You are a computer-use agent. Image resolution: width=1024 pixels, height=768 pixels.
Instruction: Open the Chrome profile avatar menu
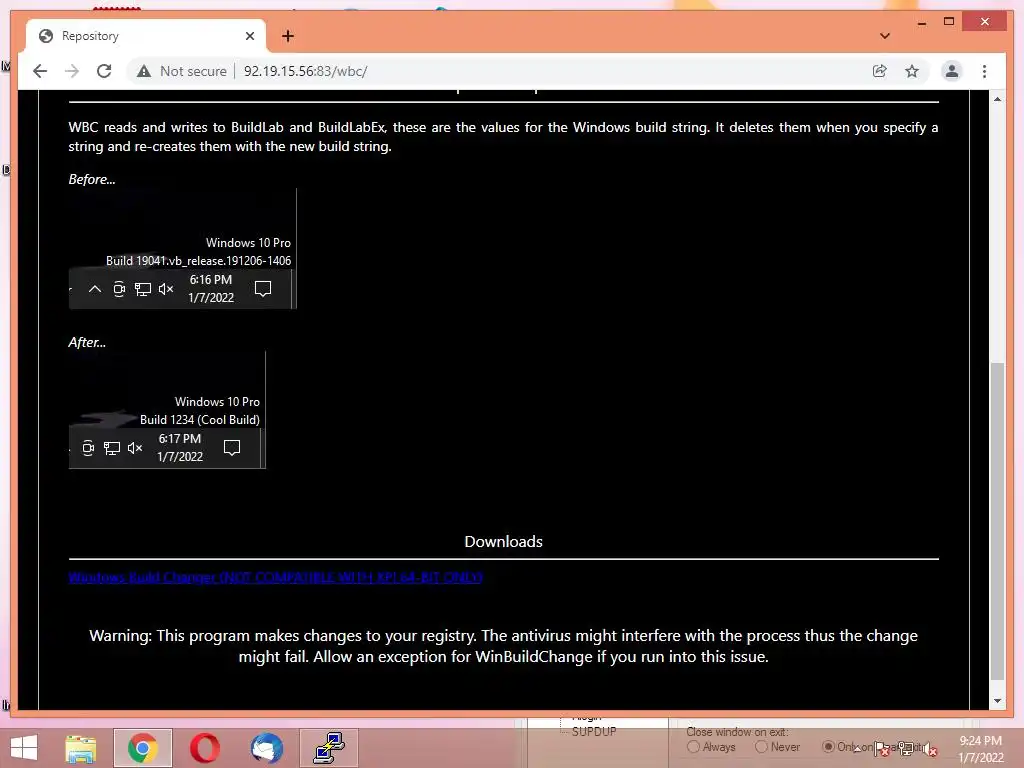(952, 71)
